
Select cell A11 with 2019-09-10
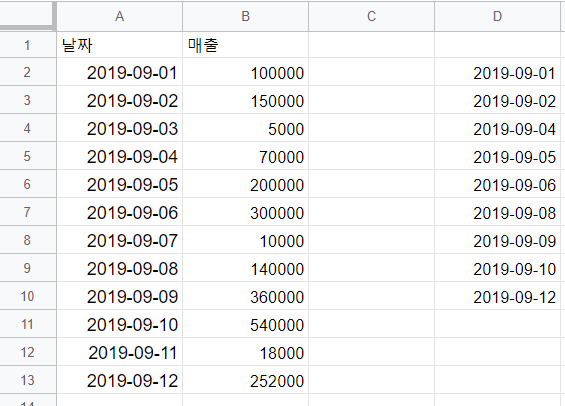tap(120, 324)
